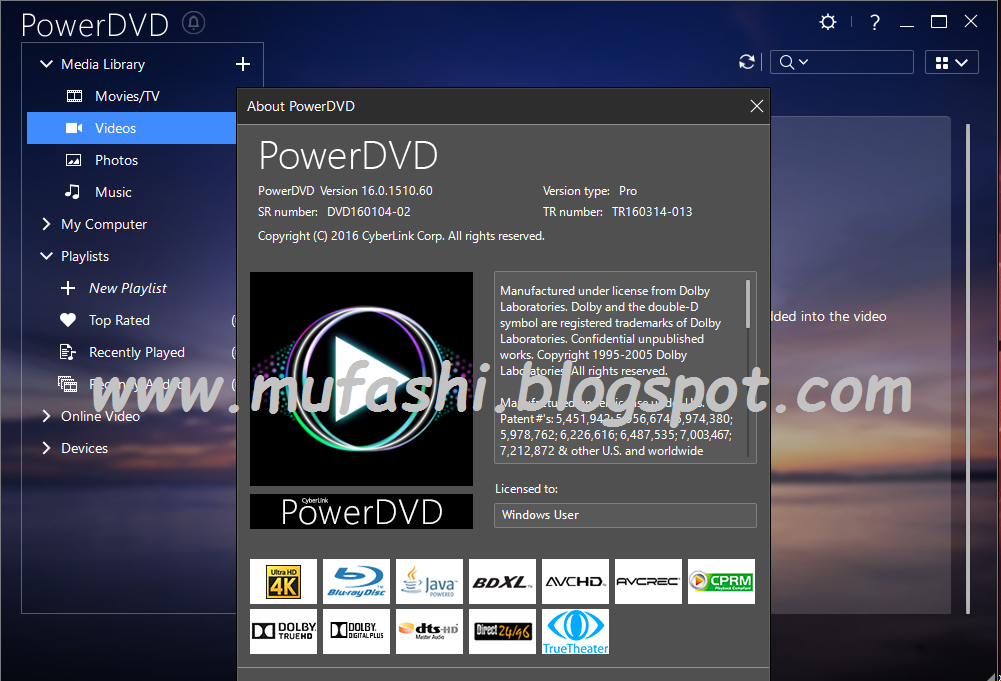Click the PowerDVD play logo artwork
The width and height of the screenshot is (1001, 681).
point(361,379)
